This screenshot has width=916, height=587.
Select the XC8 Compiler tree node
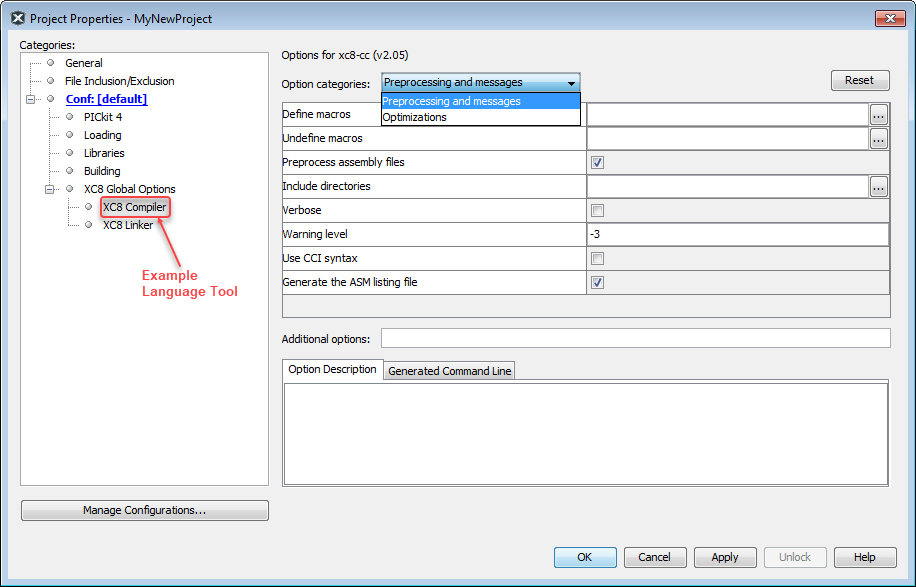tap(134, 207)
